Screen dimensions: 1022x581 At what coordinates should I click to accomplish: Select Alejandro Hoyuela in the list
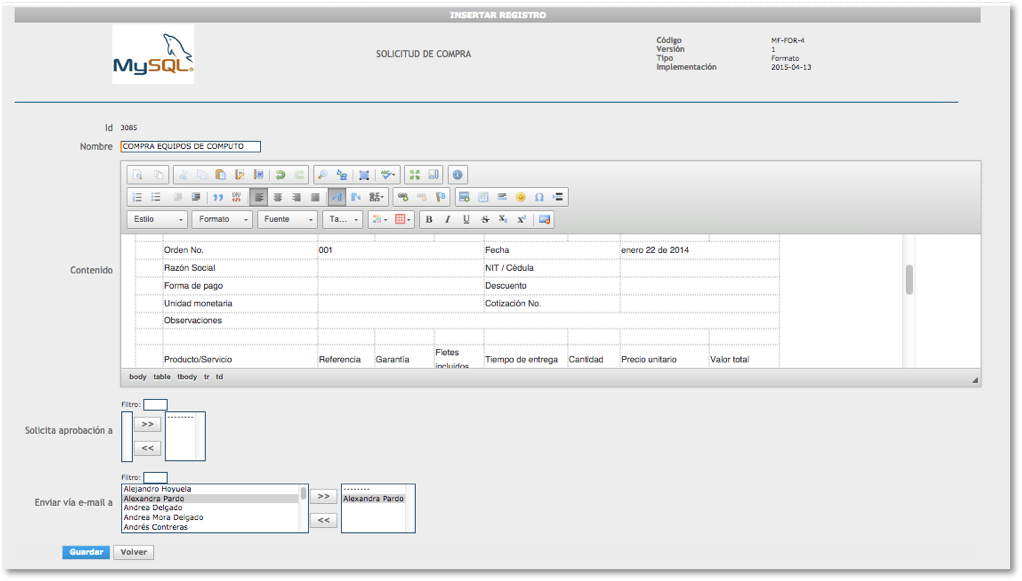click(x=158, y=489)
